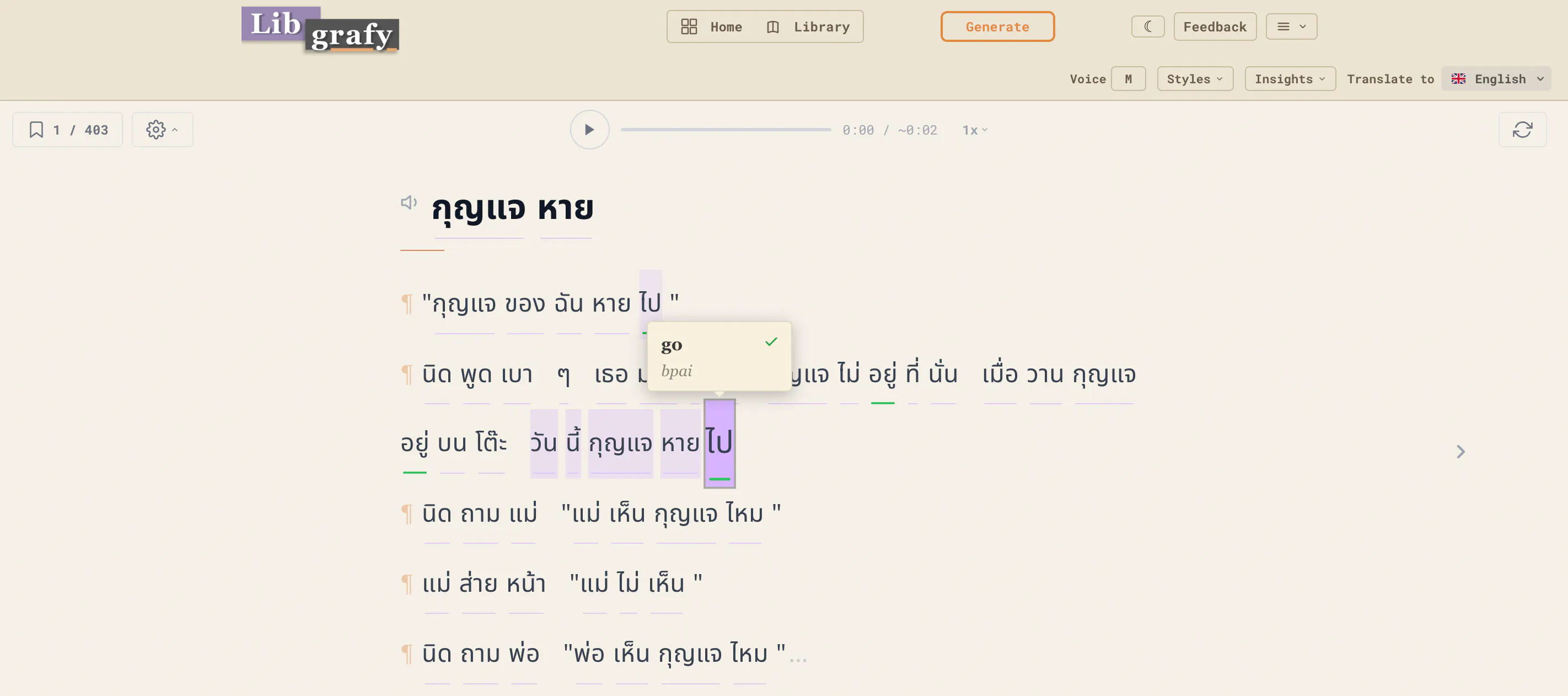Click the word วาน

tap(1045, 373)
